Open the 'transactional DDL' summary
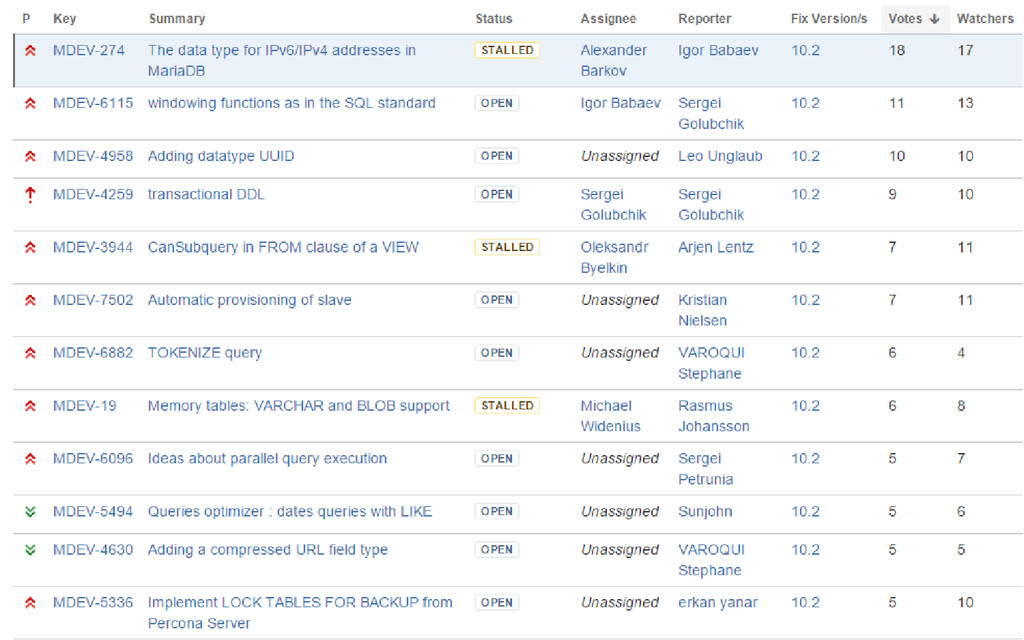The image size is (1024, 640). click(x=206, y=195)
